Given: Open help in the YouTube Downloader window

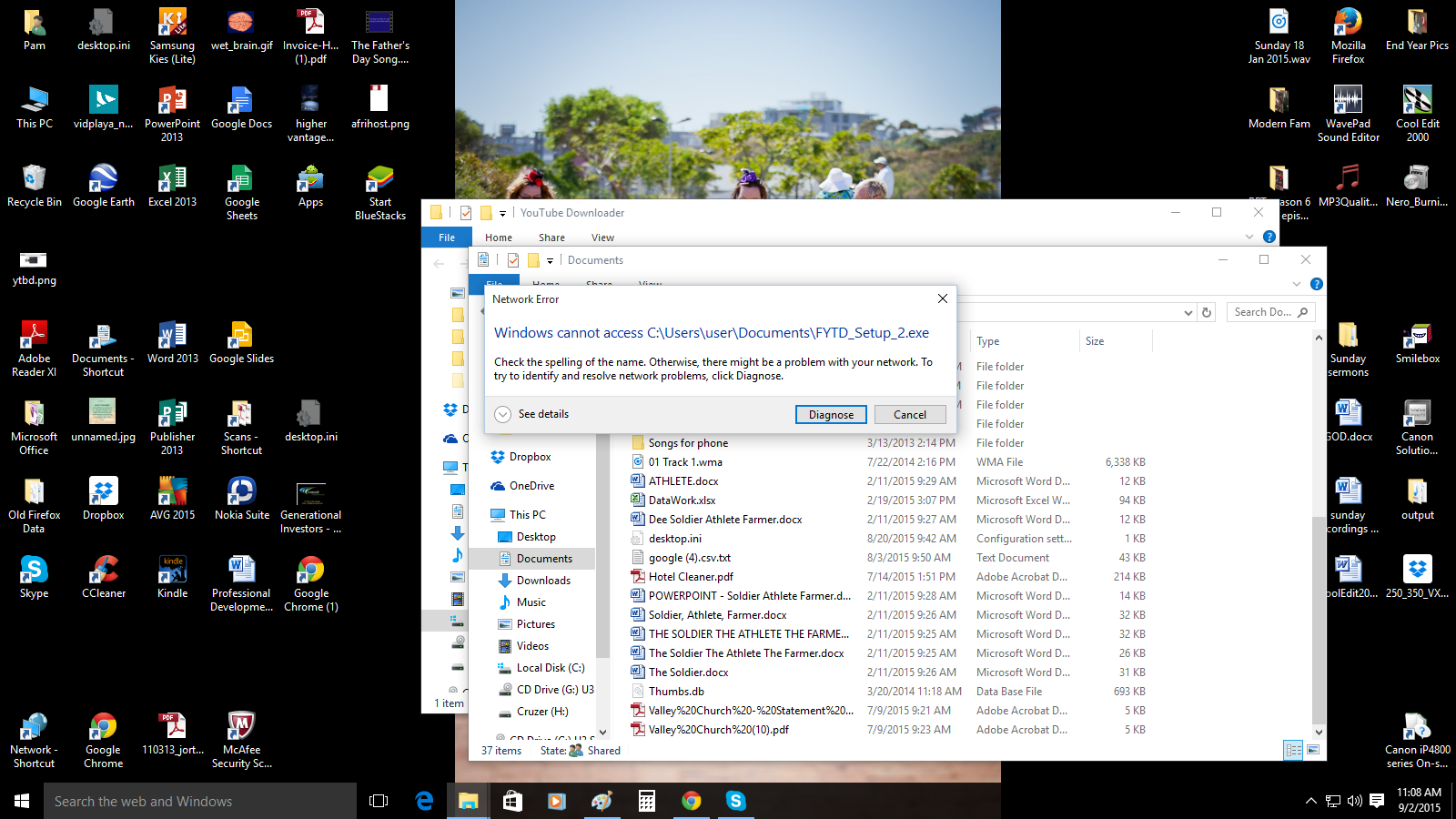Looking at the screenshot, I should pyautogui.click(x=1269, y=237).
